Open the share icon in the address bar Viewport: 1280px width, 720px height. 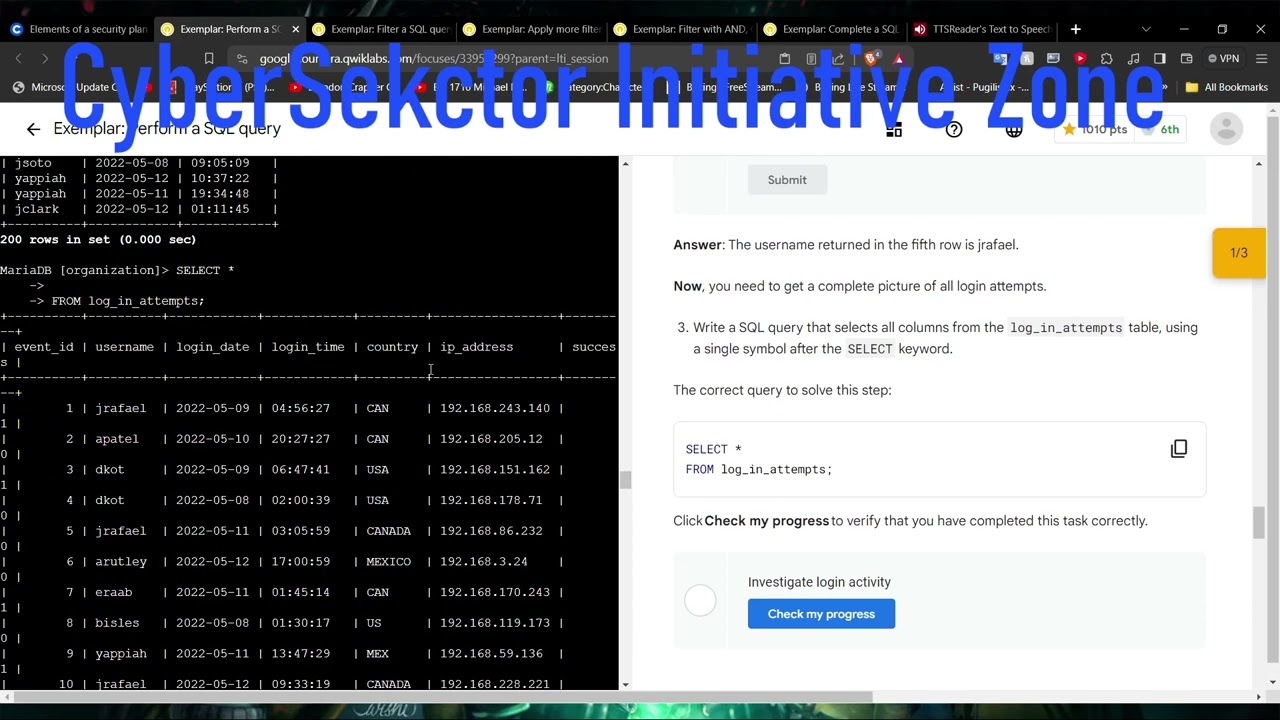[838, 58]
